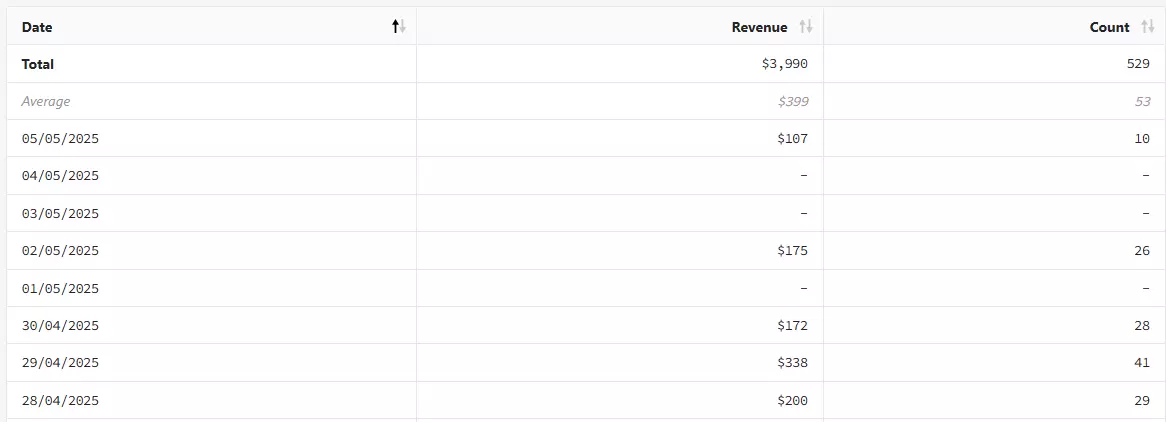This screenshot has height=422, width=1166.
Task: Click count 10 for 05/05/2025
Action: click(1142, 138)
